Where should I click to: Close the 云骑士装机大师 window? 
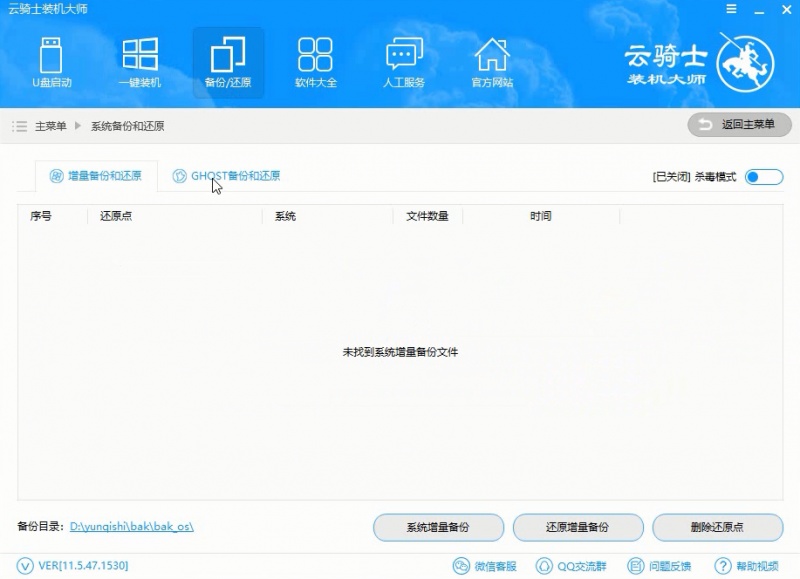[786, 10]
